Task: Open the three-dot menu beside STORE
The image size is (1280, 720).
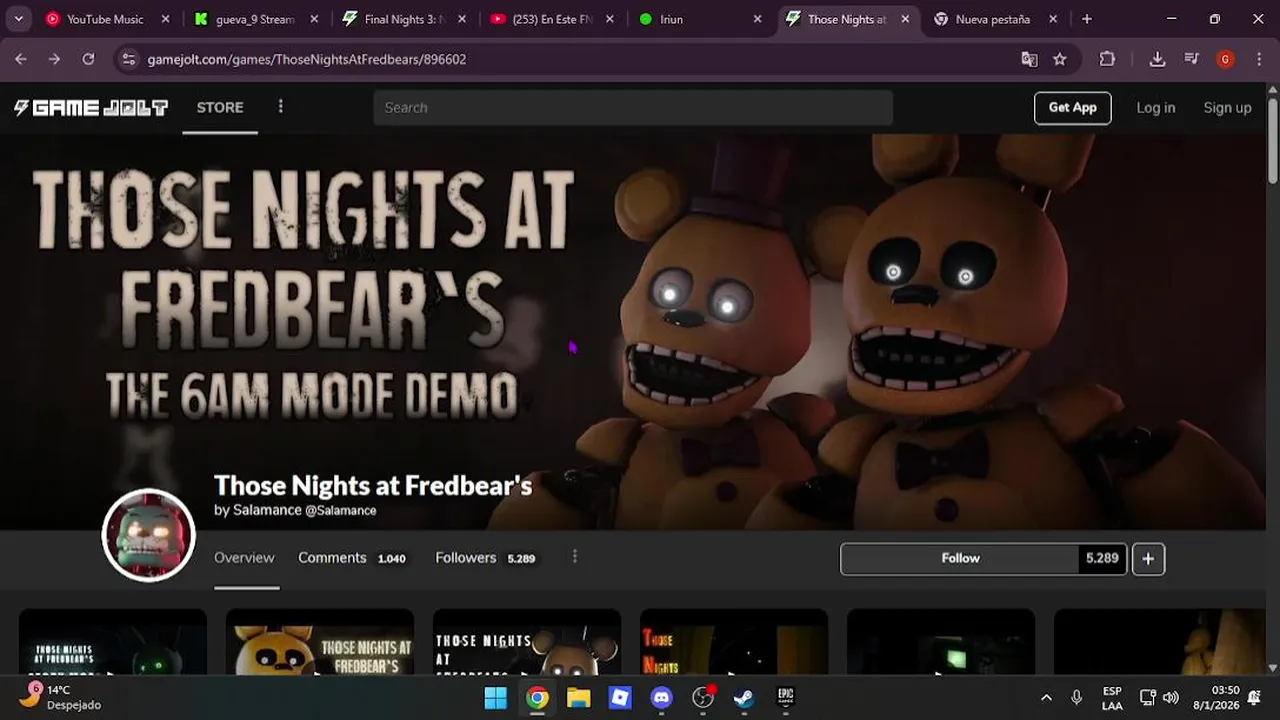Action: pos(280,106)
